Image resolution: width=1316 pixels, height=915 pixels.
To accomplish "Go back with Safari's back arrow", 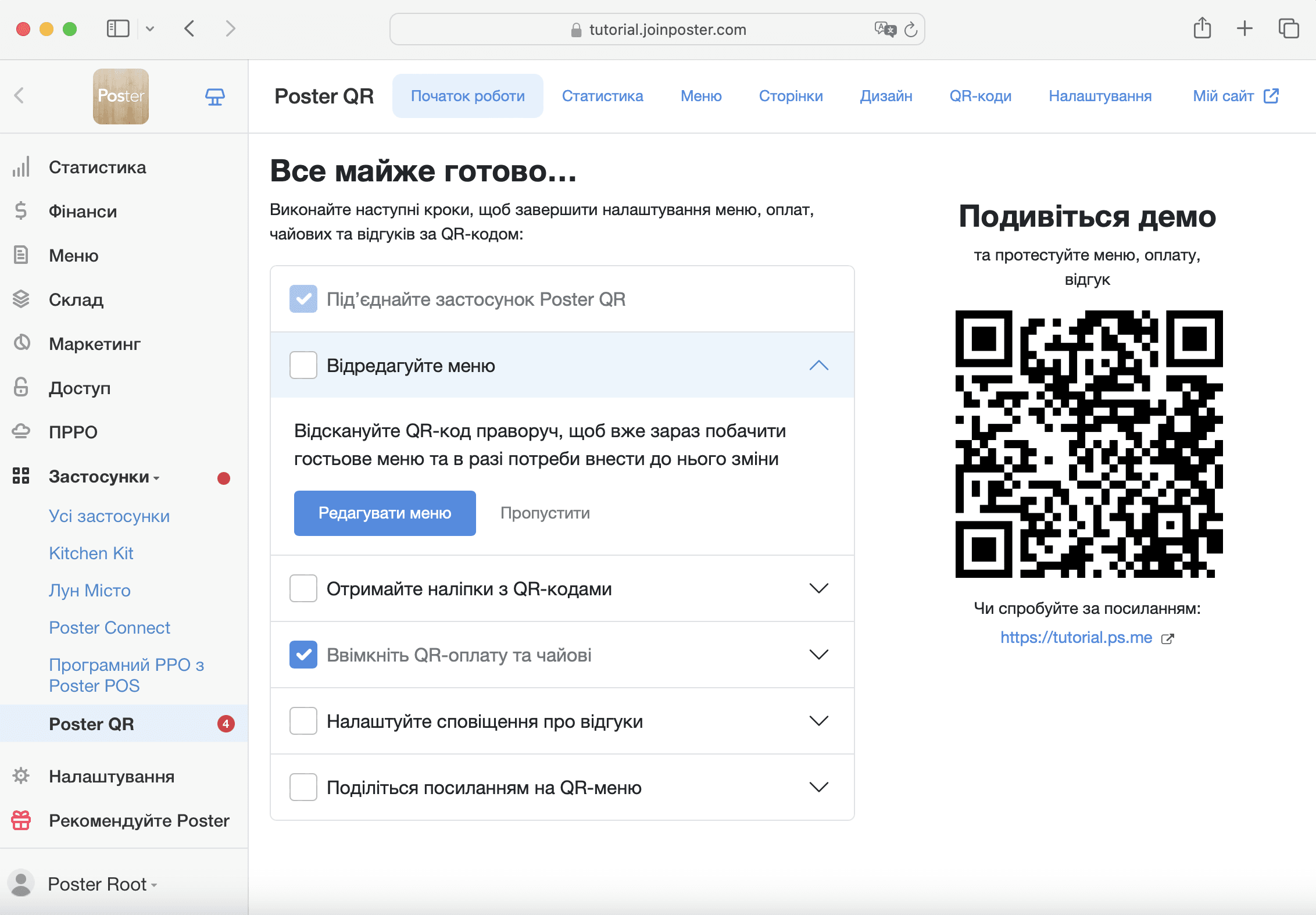I will (x=189, y=28).
